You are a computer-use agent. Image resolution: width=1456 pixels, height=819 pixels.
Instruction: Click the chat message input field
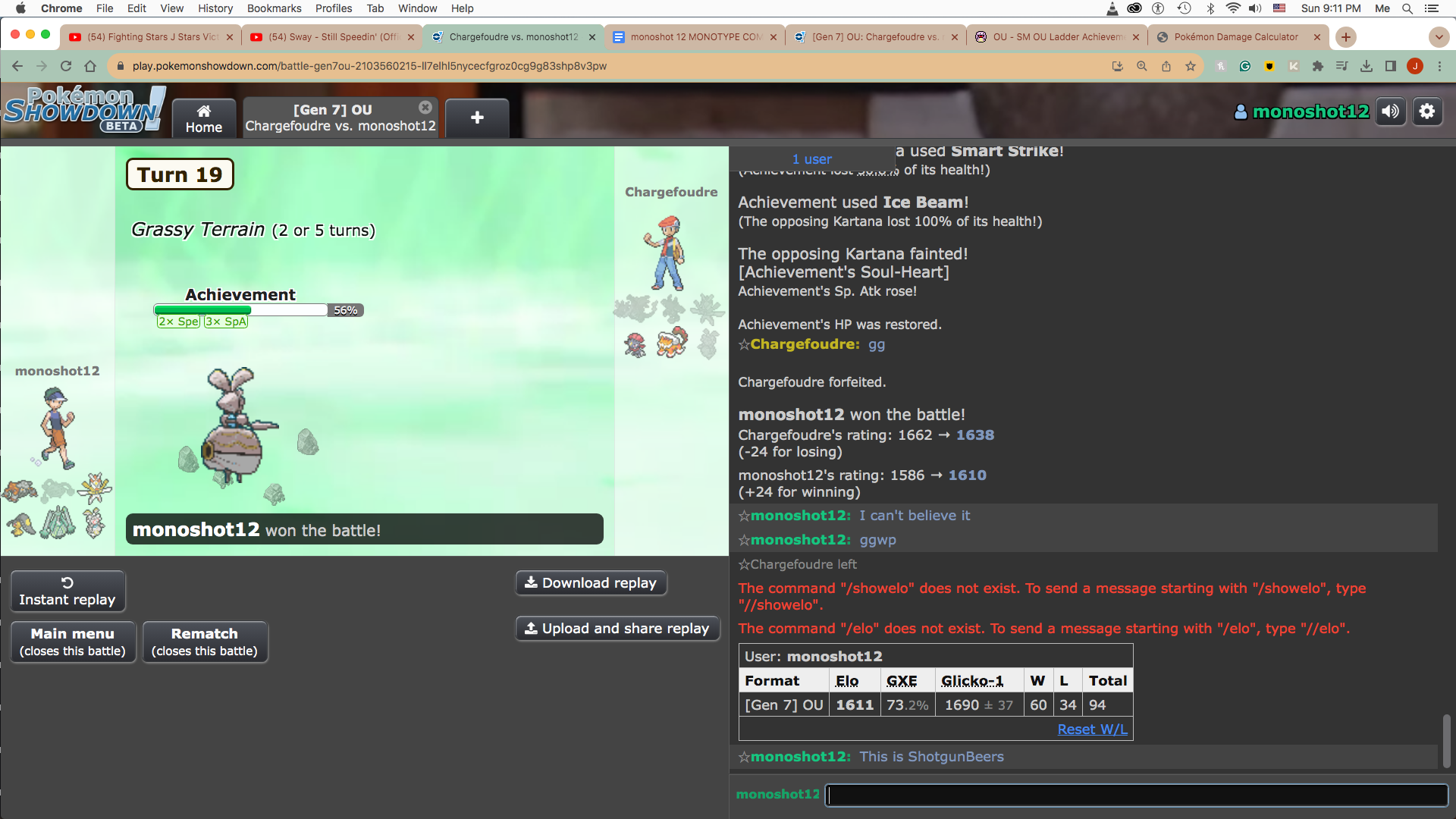1135,794
